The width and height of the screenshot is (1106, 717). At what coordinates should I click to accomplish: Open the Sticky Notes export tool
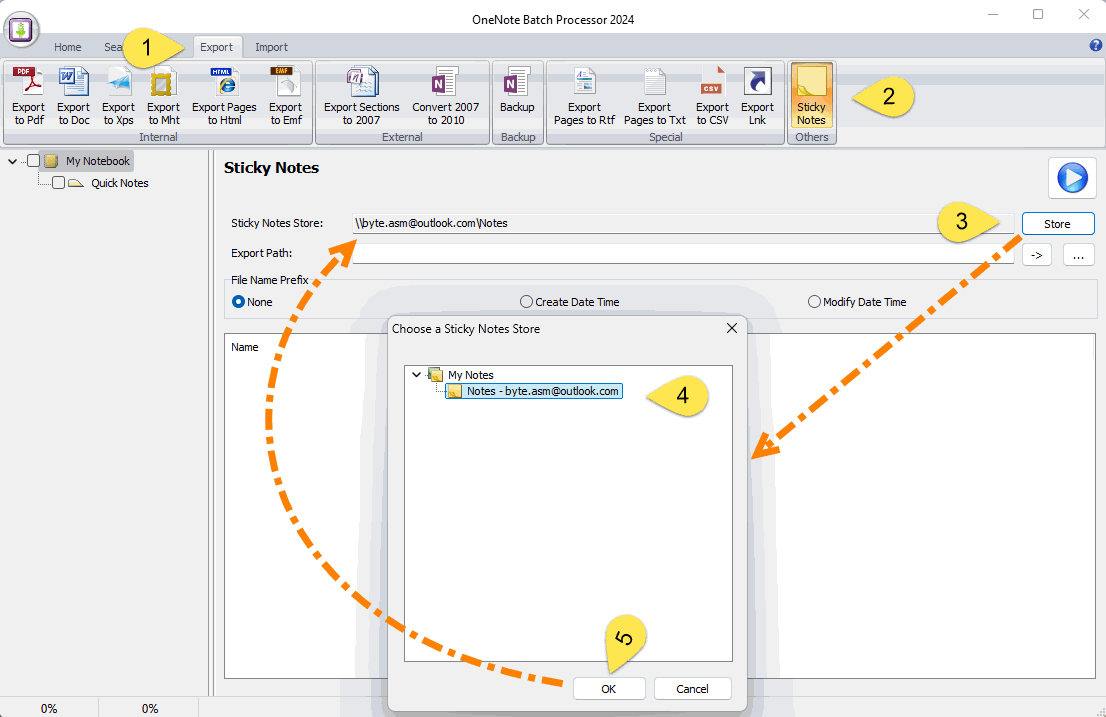(x=811, y=95)
